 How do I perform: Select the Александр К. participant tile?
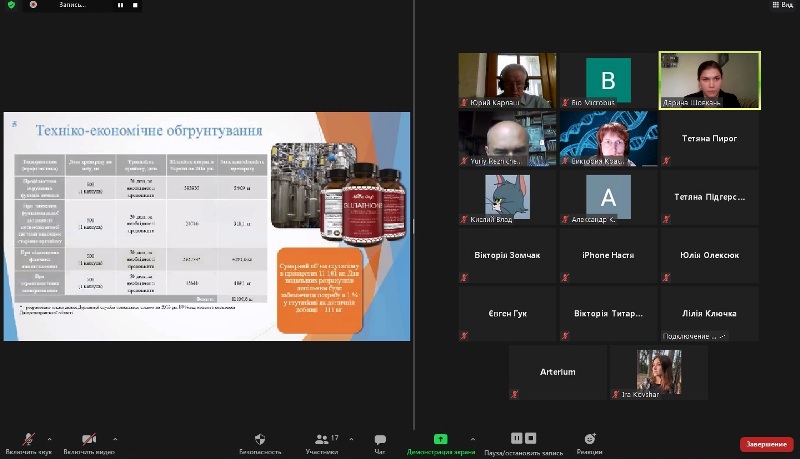pyautogui.click(x=608, y=197)
